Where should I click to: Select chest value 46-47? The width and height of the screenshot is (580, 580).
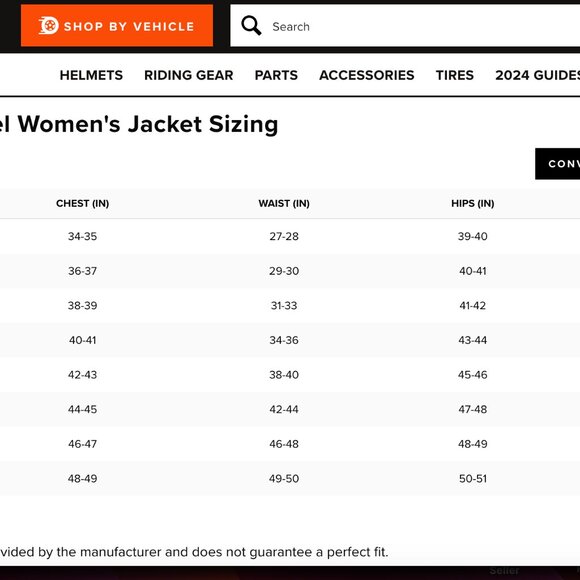82,444
